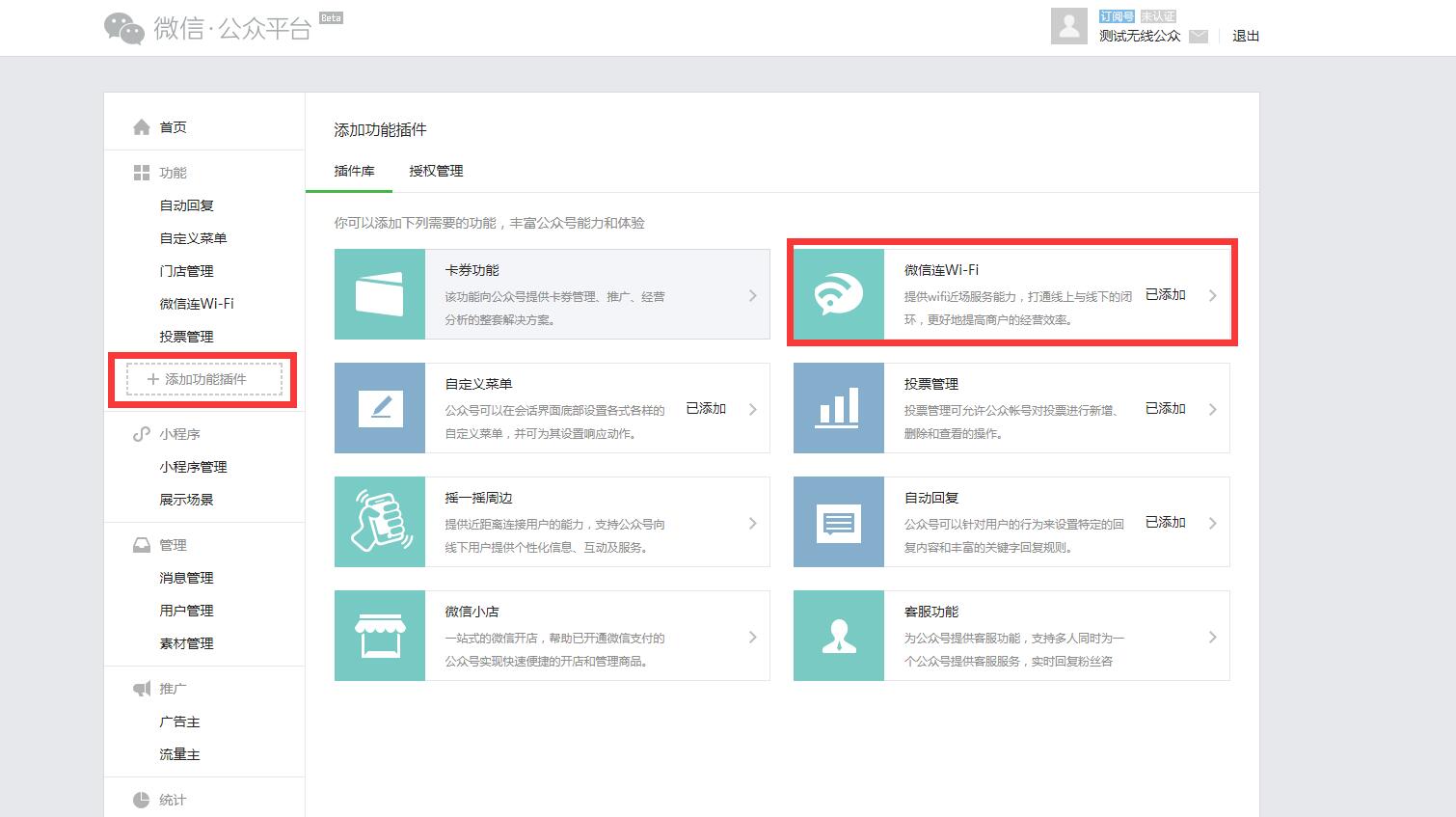The width and height of the screenshot is (1456, 817).
Task: Open the 摇一摇周边 card chevron
Action: point(753,524)
